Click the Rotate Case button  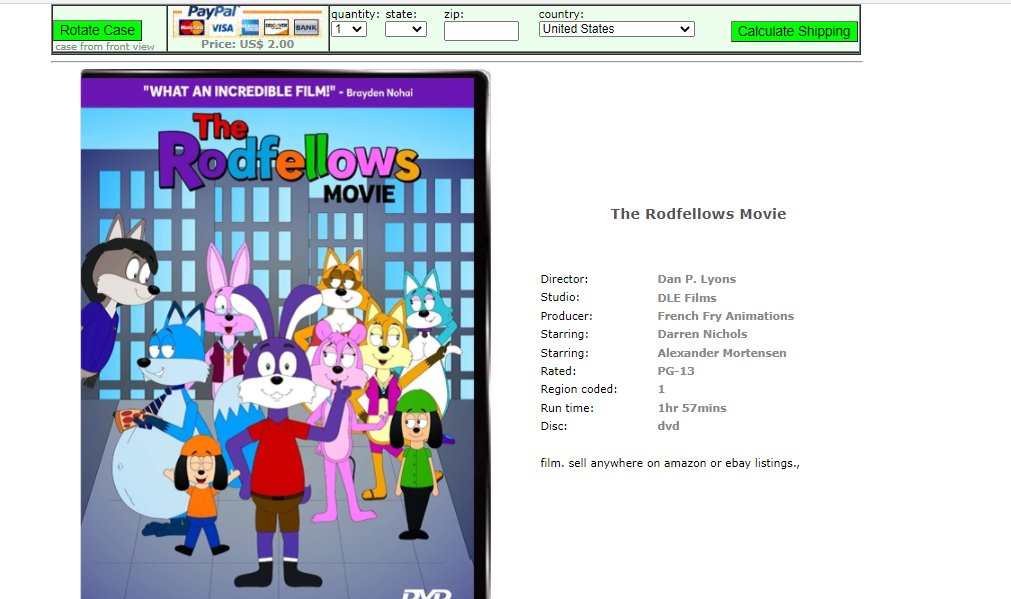[x=97, y=30]
